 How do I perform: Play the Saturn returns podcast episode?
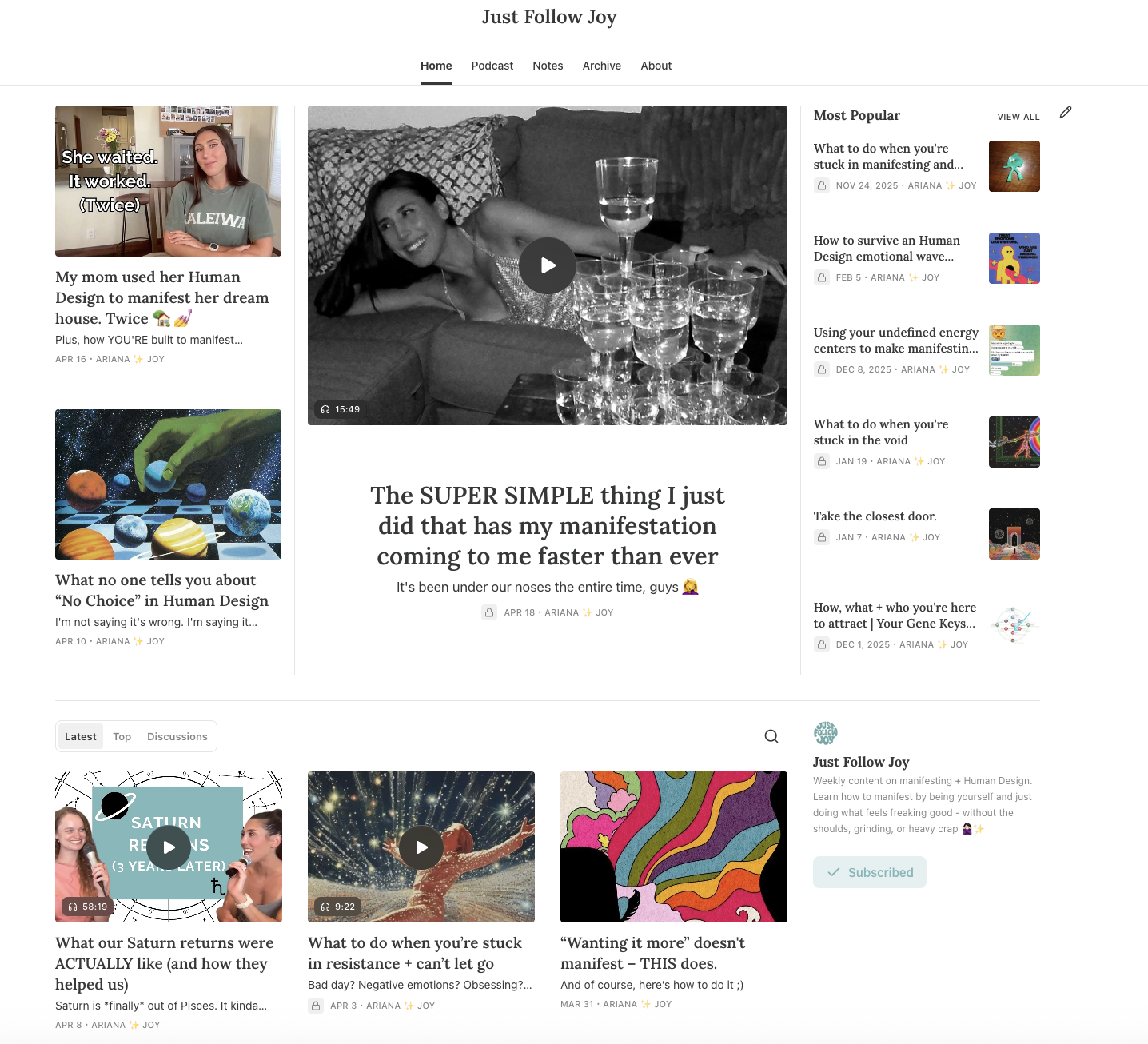pyautogui.click(x=169, y=847)
